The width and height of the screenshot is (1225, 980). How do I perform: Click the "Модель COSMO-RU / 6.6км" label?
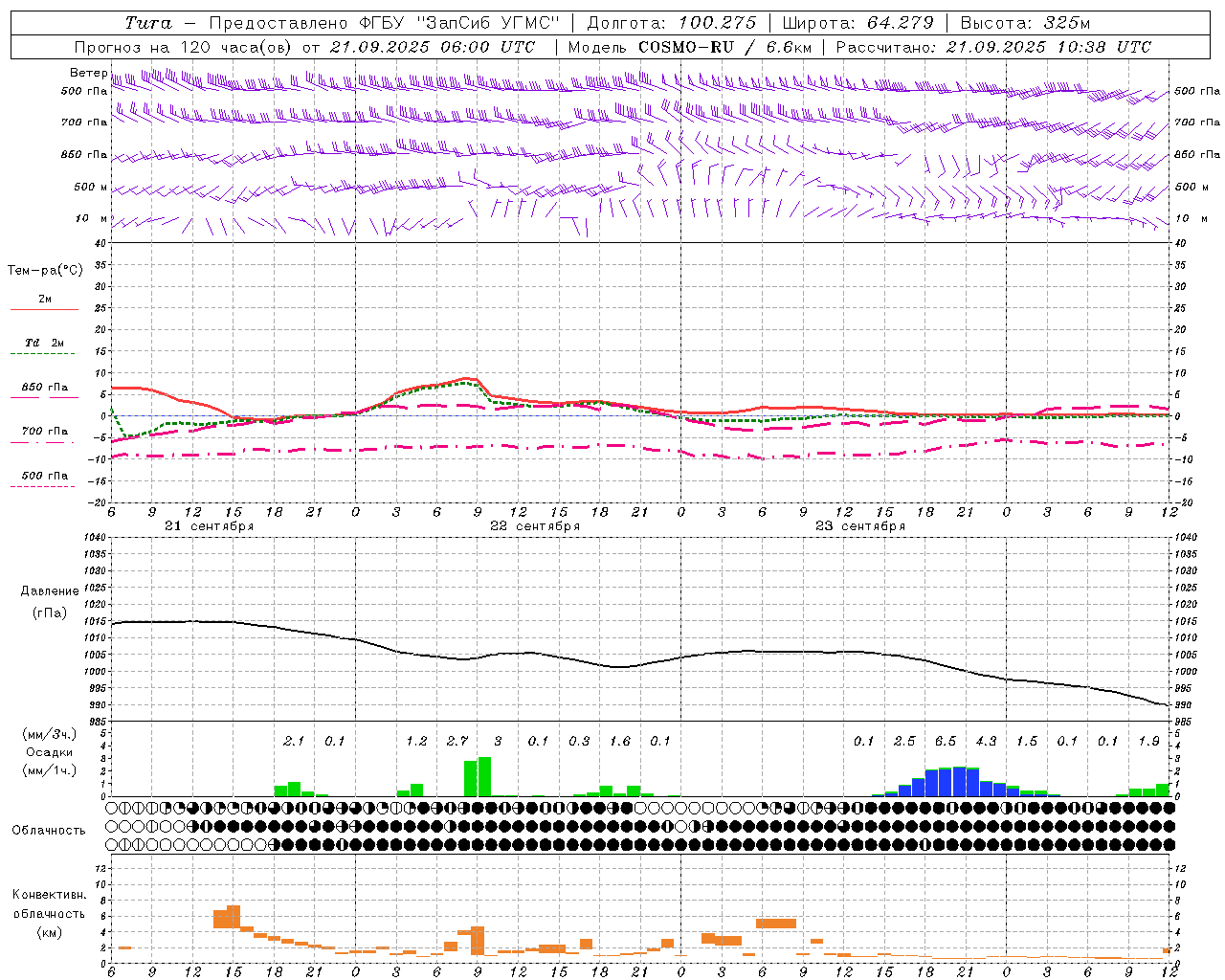point(690,47)
